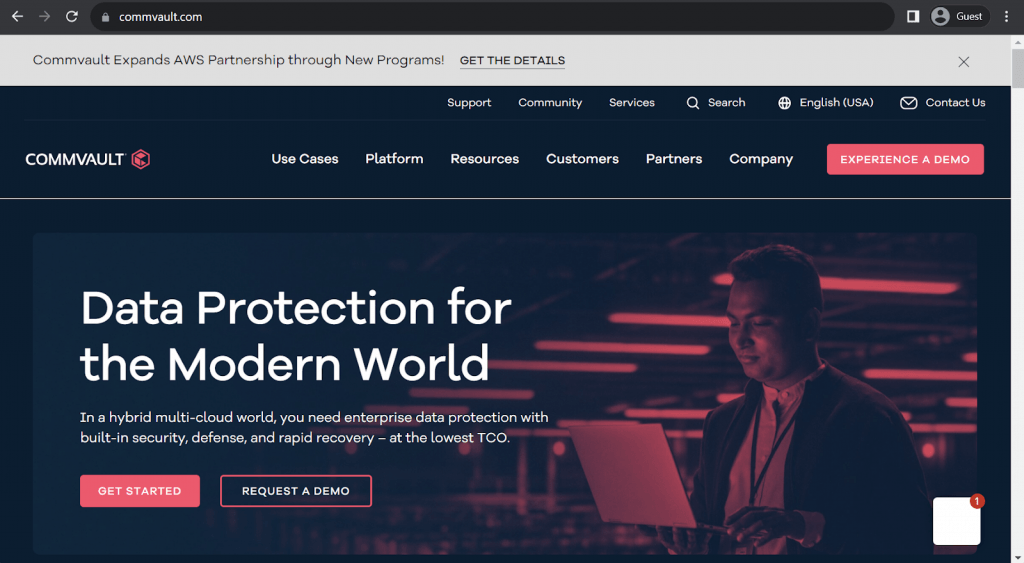Open the Platform menu
1024x563 pixels.
[x=394, y=159]
